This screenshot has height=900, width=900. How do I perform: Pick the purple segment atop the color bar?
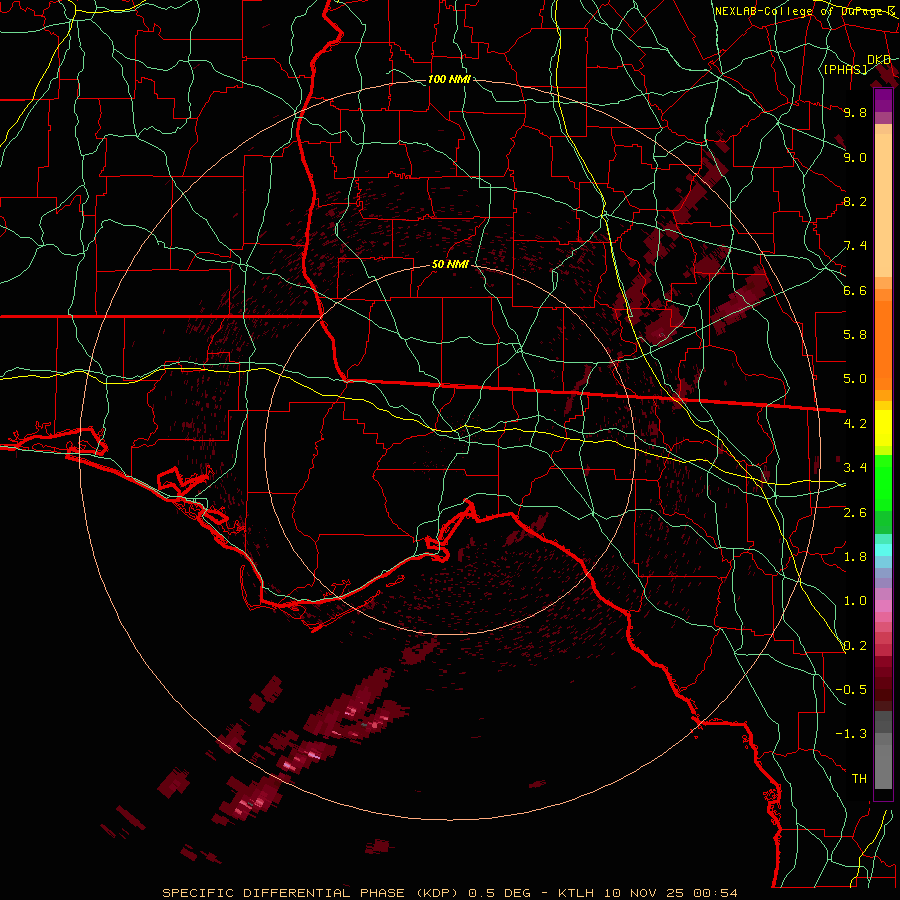point(883,101)
